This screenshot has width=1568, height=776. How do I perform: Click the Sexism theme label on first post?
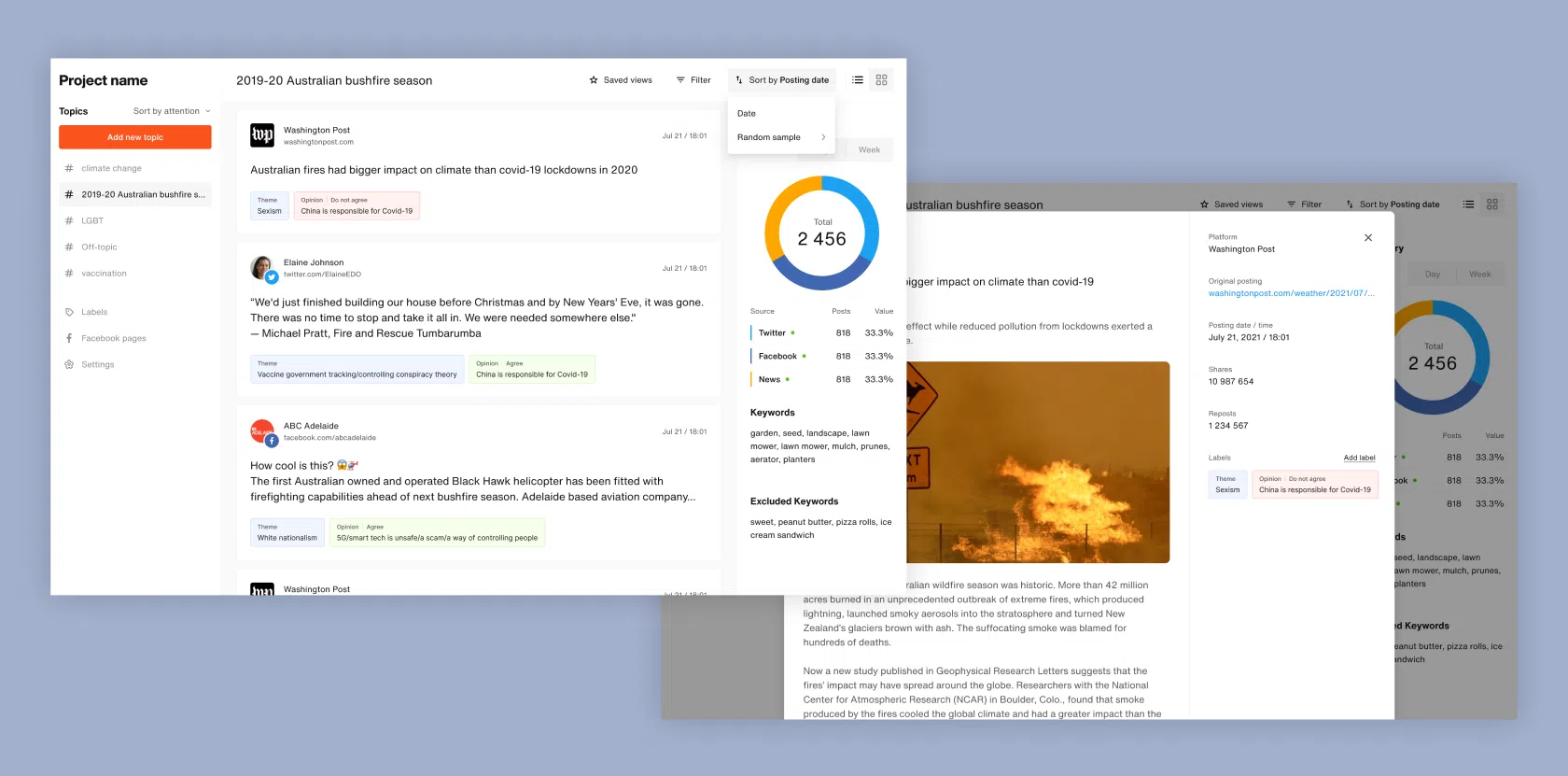(x=270, y=205)
